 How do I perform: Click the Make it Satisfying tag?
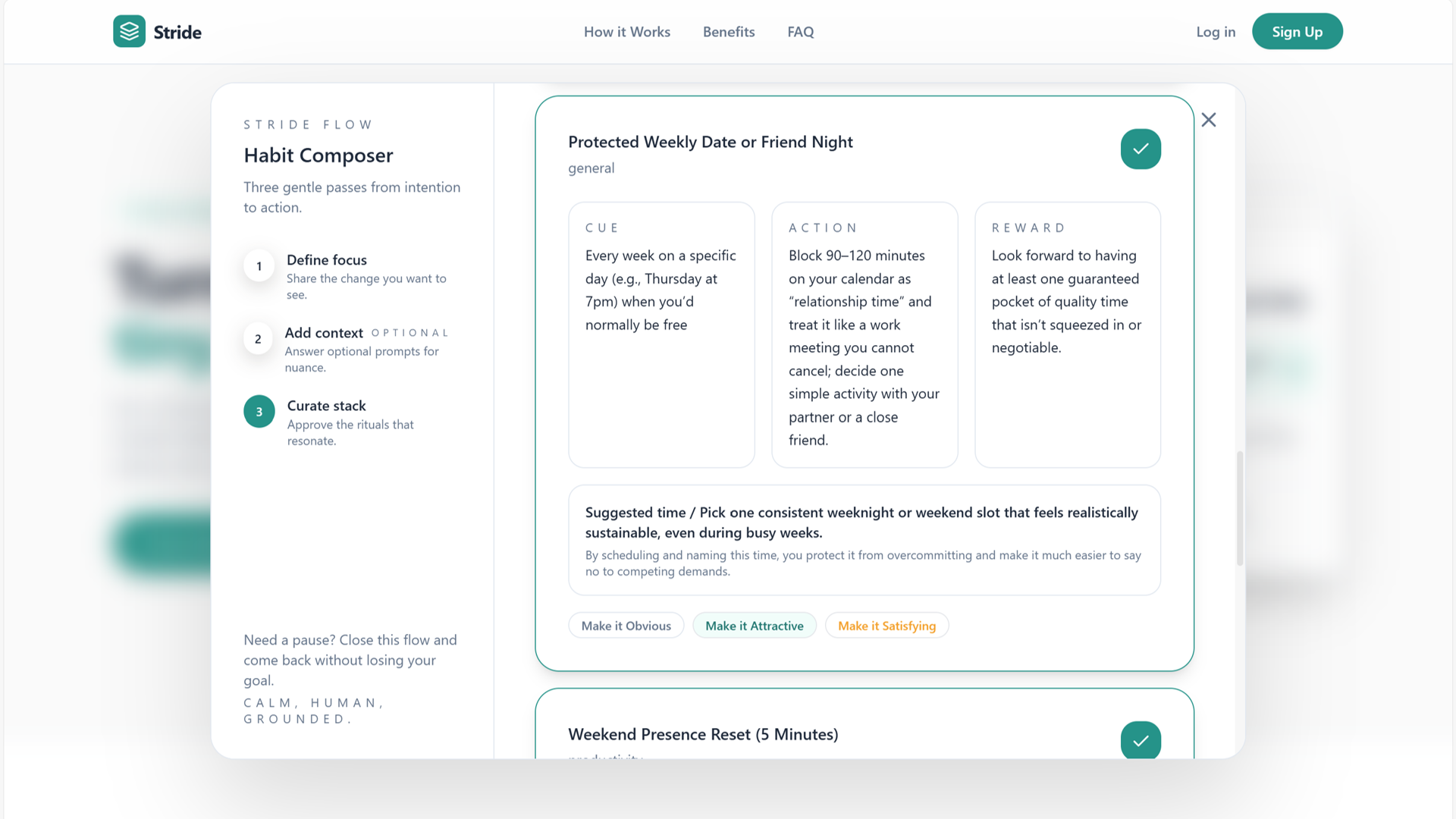pos(886,626)
